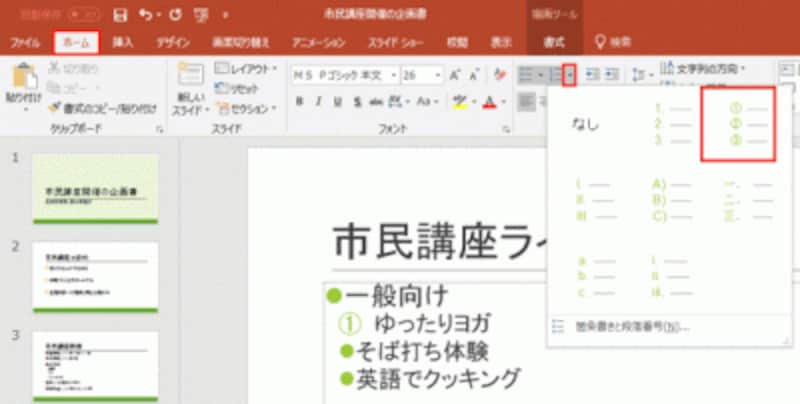
Task: Click the clear all formatting icon
Action: pyautogui.click(x=500, y=75)
